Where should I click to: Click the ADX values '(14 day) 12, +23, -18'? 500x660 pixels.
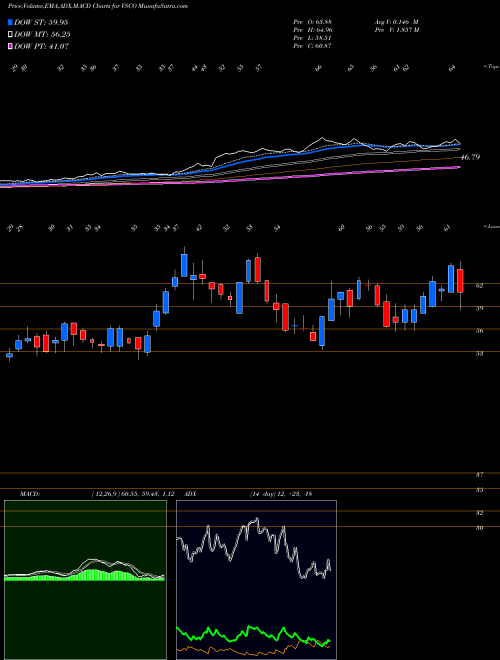[x=281, y=494]
